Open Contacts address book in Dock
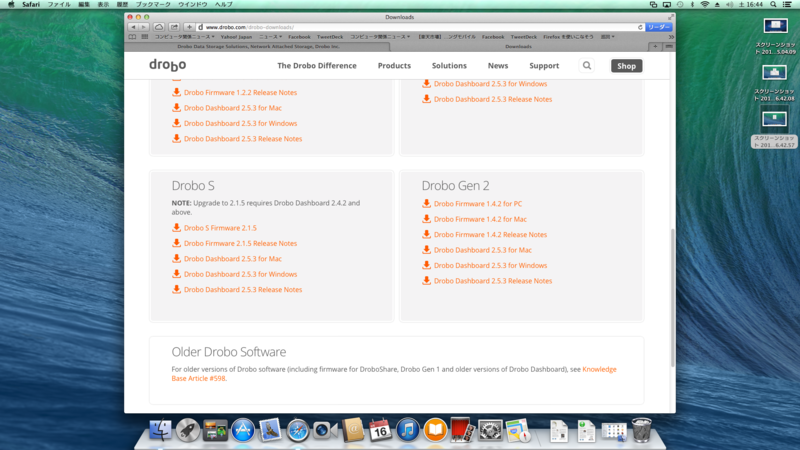Image resolution: width=800 pixels, height=450 pixels. click(353, 430)
